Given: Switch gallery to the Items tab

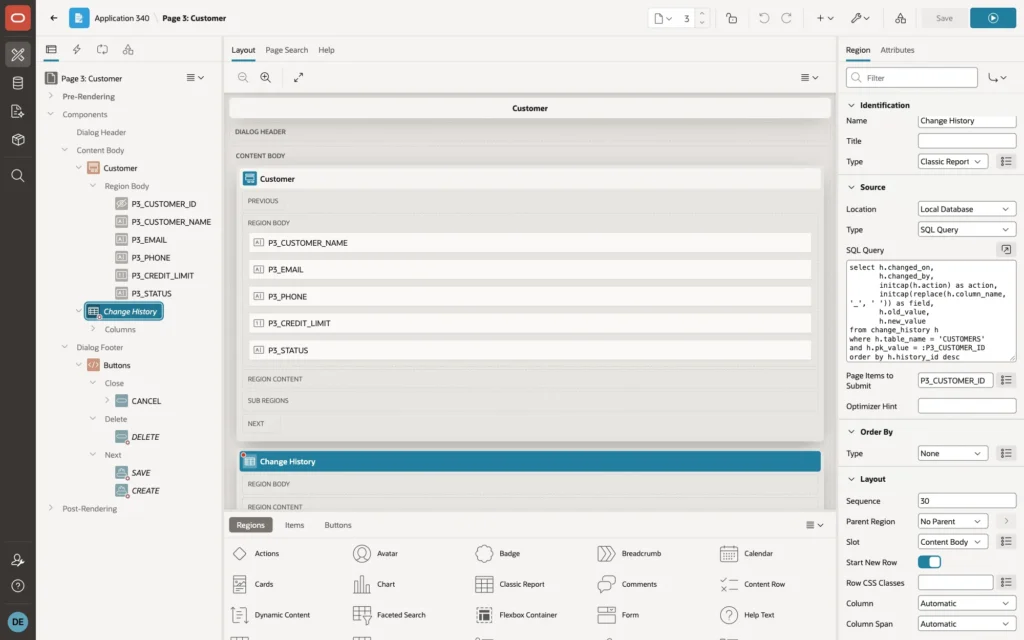Looking at the screenshot, I should pos(294,525).
